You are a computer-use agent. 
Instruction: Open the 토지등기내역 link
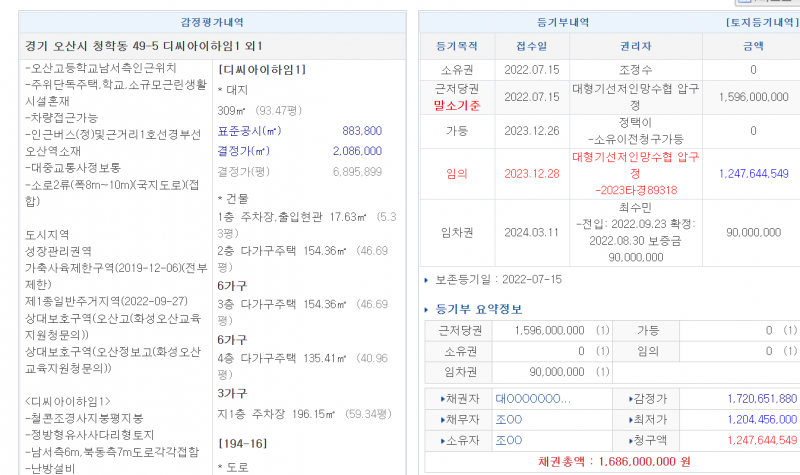761,22
